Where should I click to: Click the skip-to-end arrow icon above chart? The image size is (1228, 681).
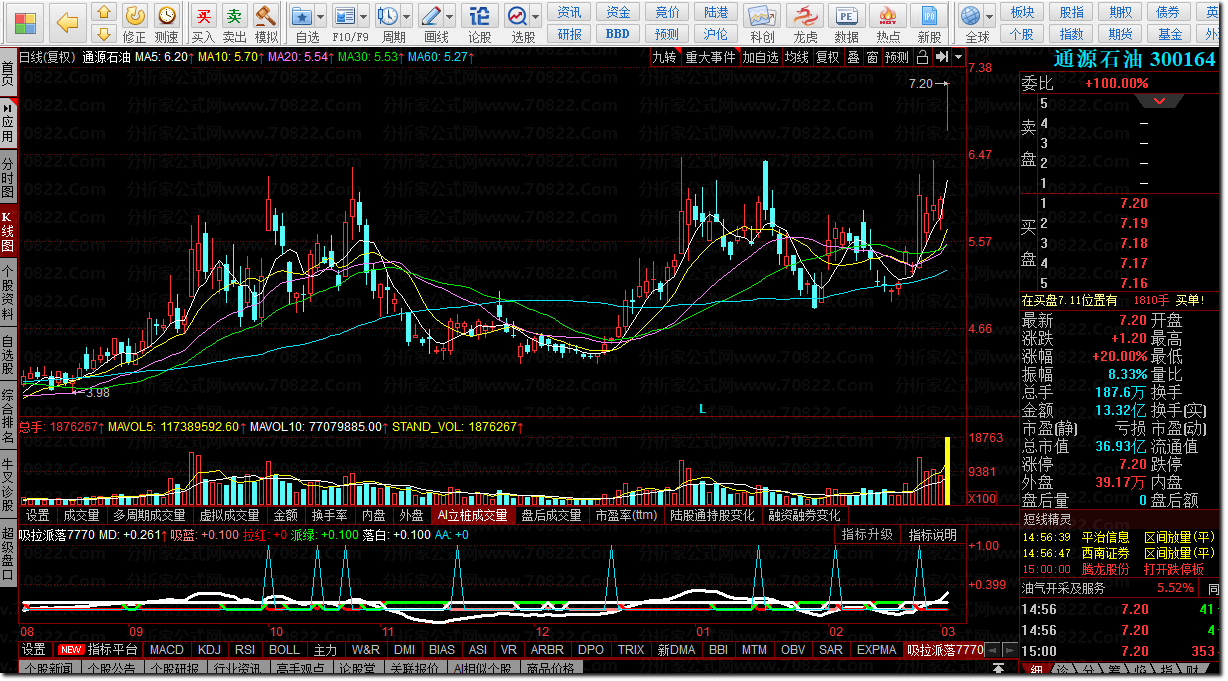[942, 57]
